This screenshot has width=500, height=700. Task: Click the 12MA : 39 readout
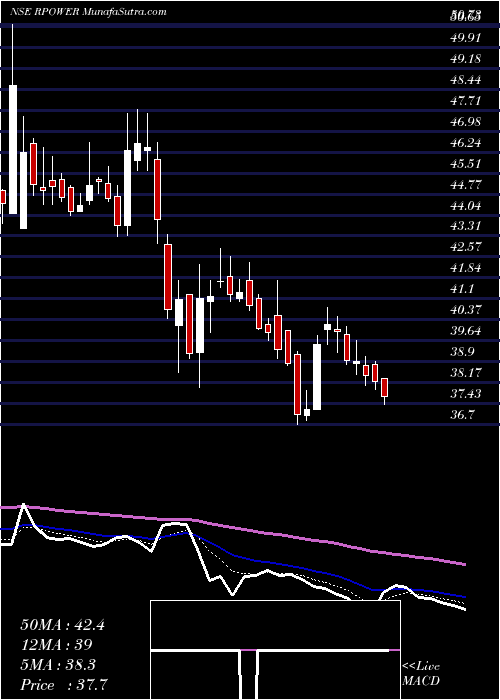56,645
